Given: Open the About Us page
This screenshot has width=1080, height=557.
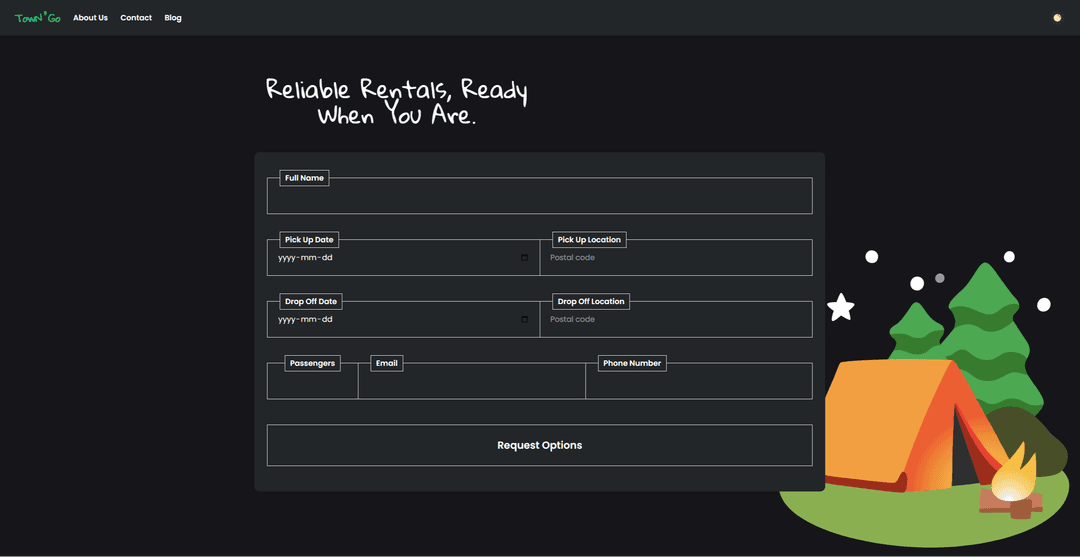Looking at the screenshot, I should [x=90, y=18].
